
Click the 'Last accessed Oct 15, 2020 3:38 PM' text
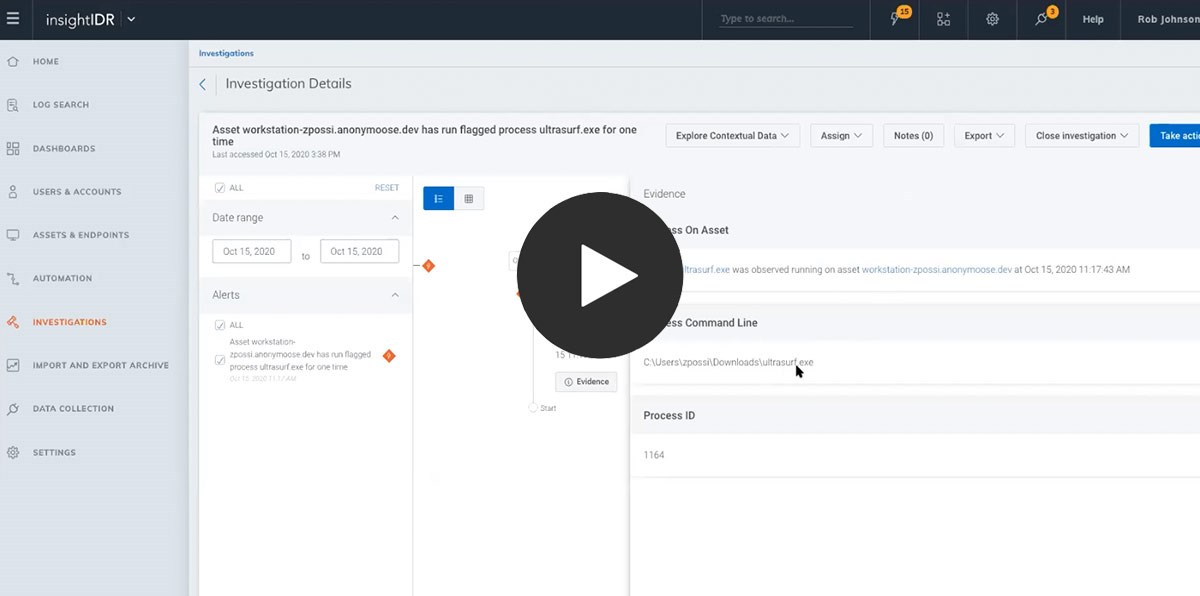click(x=276, y=155)
